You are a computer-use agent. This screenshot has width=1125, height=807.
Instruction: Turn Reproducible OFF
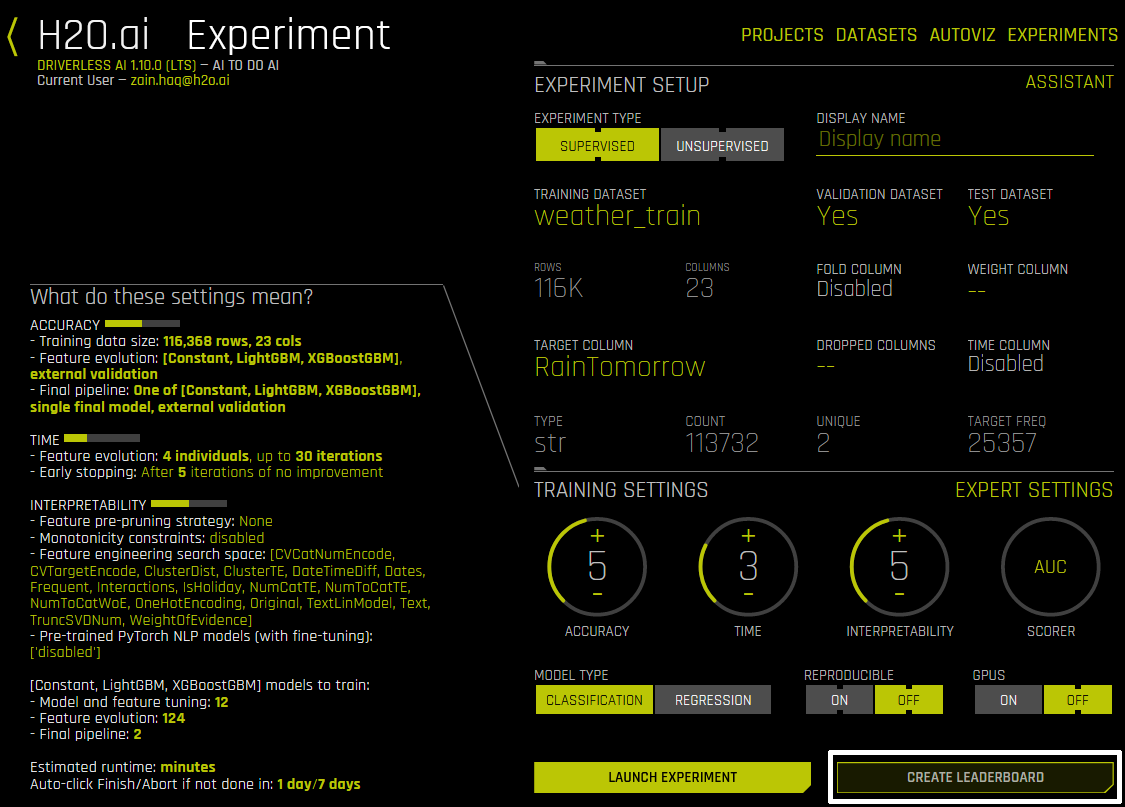(908, 700)
